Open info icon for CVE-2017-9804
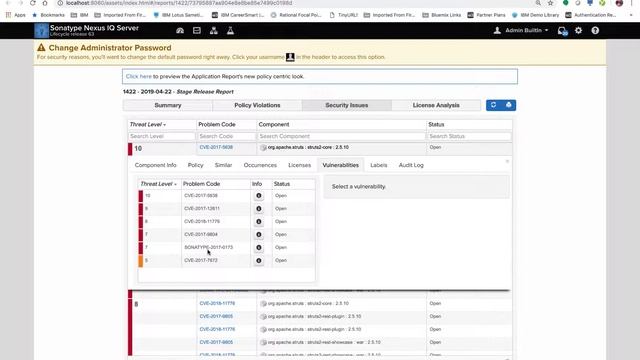Screen dimensions: 640x360 (258, 235)
